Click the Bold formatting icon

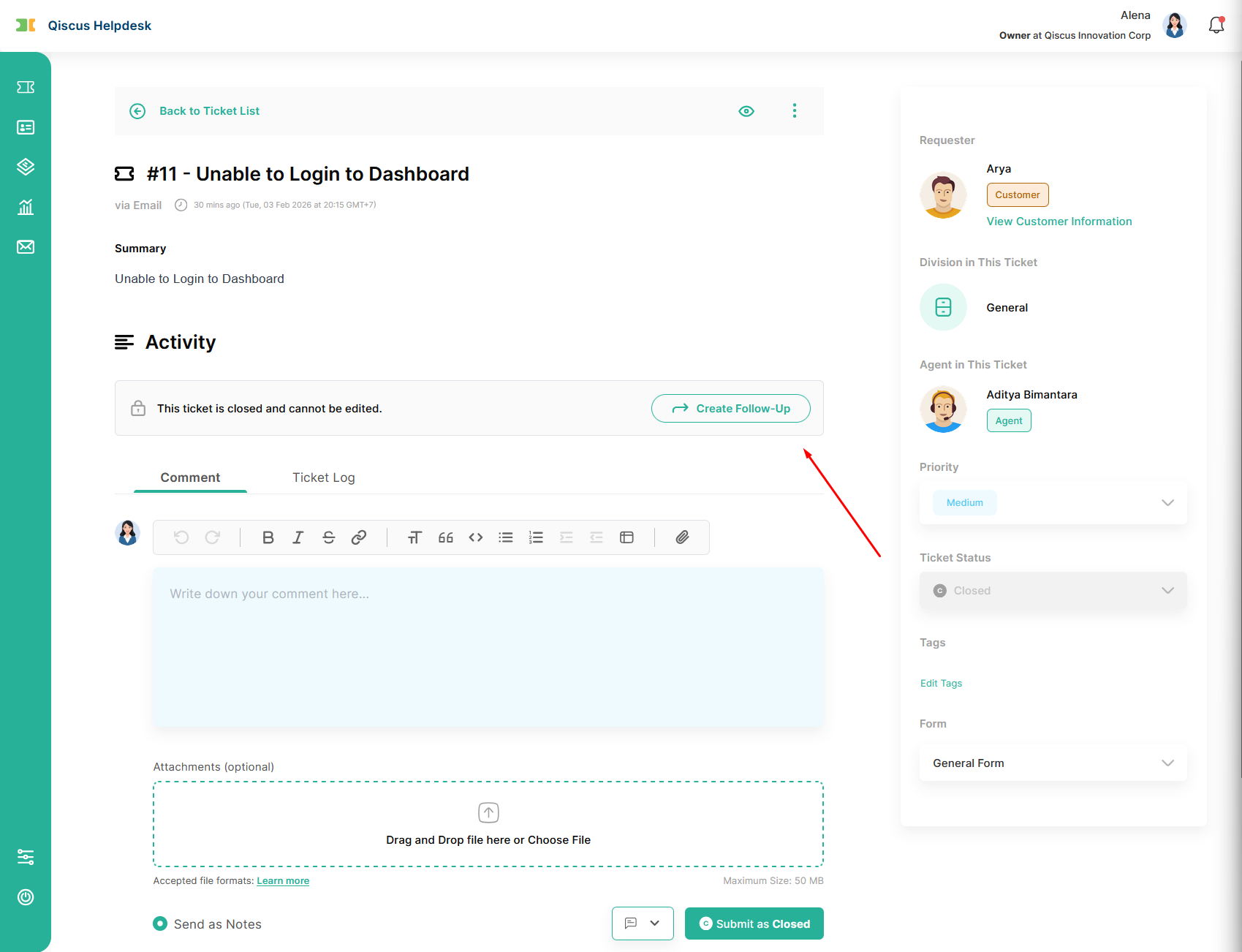click(268, 537)
